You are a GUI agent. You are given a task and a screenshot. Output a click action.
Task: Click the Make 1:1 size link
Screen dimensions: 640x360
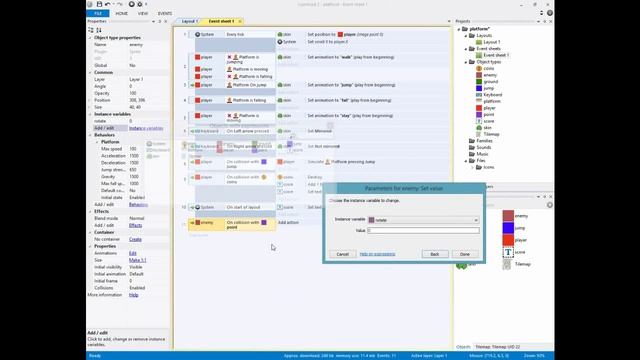pyautogui.click(x=138, y=260)
